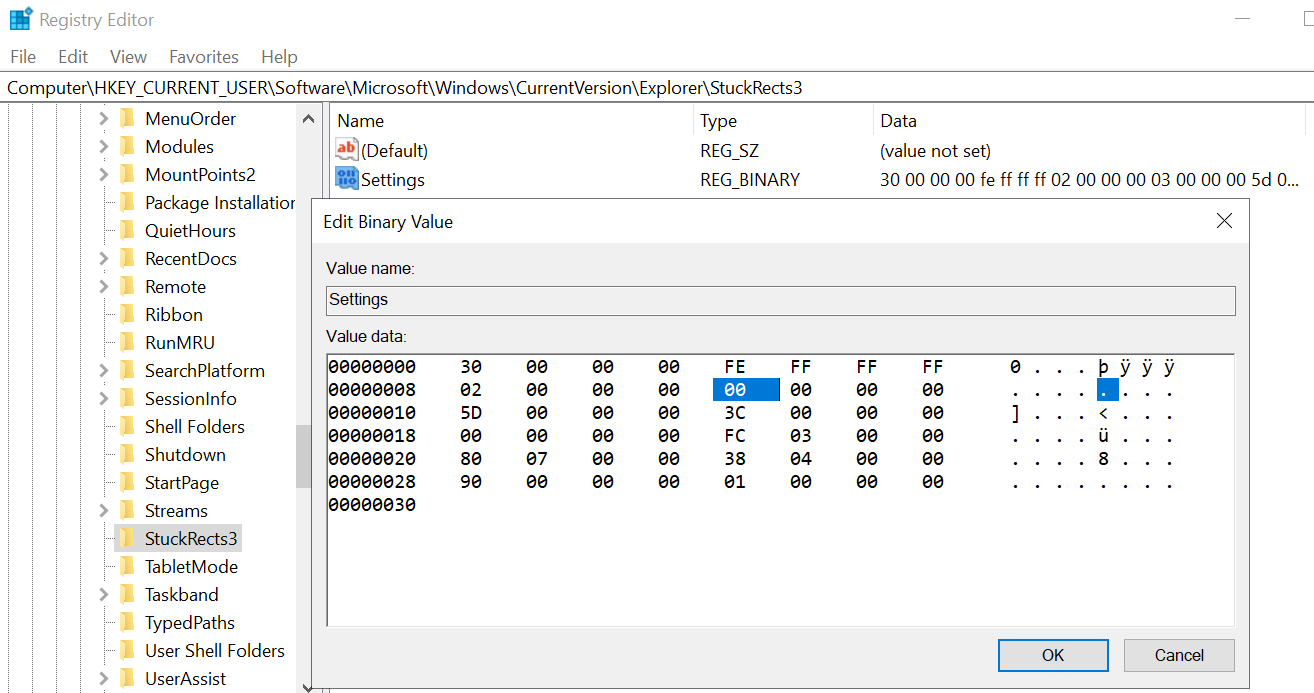The width and height of the screenshot is (1314, 693).
Task: Expand the Streams tree node
Action: [104, 510]
